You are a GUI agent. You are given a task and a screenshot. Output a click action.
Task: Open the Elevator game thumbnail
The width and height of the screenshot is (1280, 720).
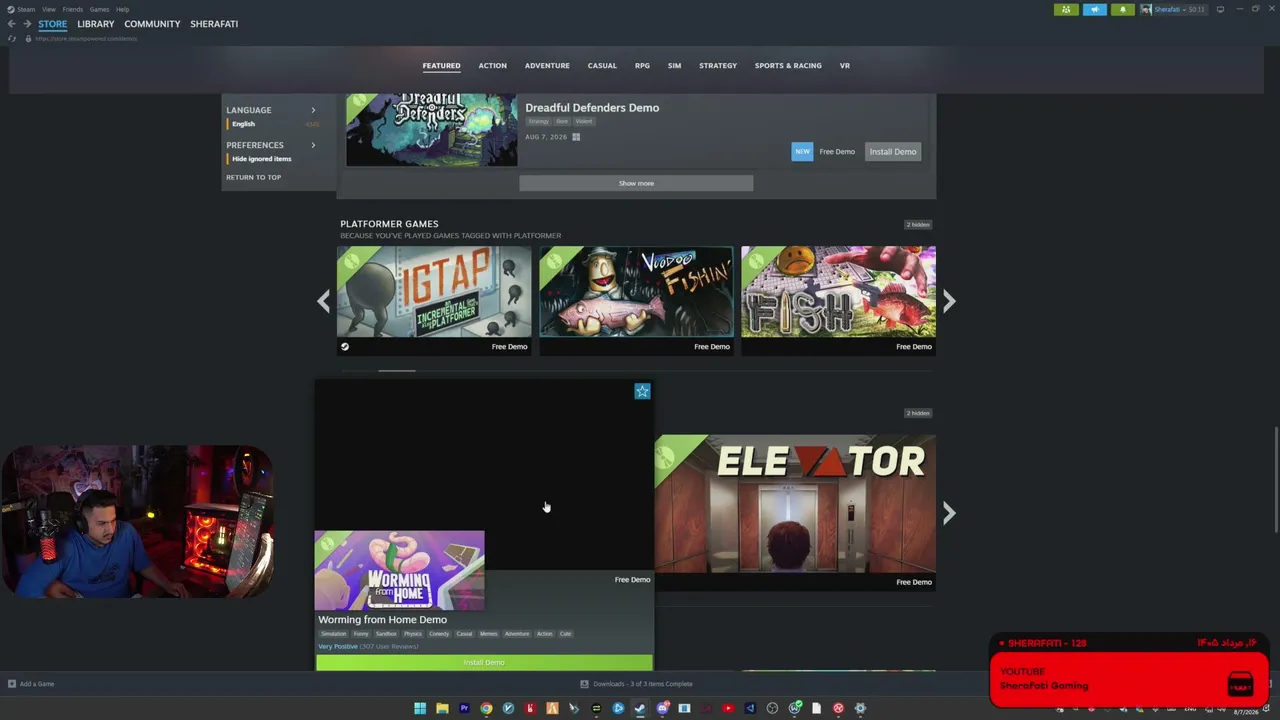pos(796,503)
